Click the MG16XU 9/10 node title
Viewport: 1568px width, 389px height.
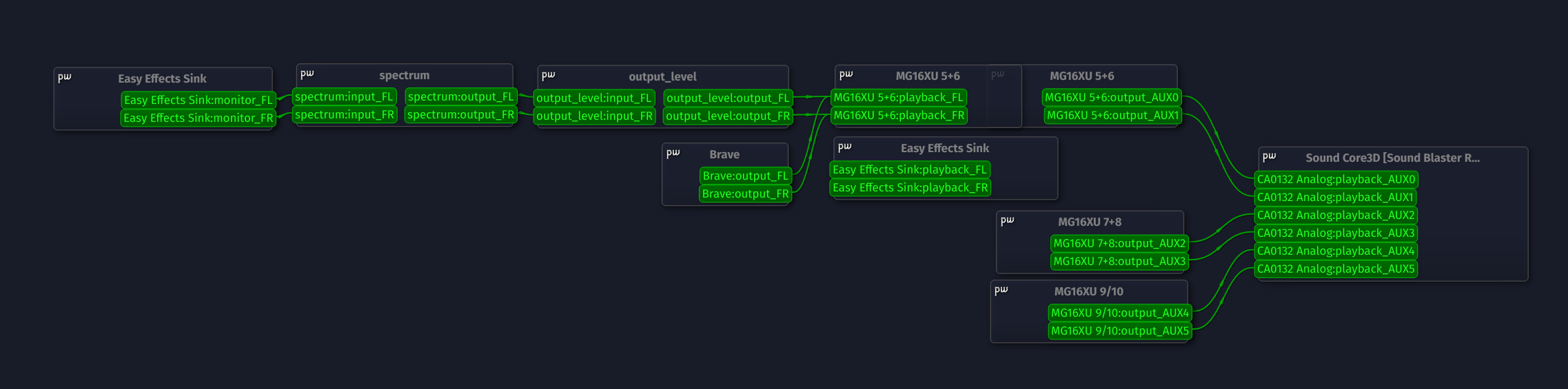(x=1089, y=291)
